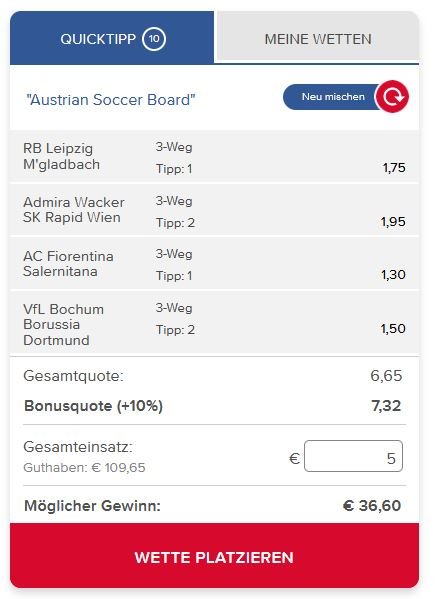Place bet with Wette Platzieren button
Screen dimensions: 435x599
pyautogui.click(x=215, y=556)
